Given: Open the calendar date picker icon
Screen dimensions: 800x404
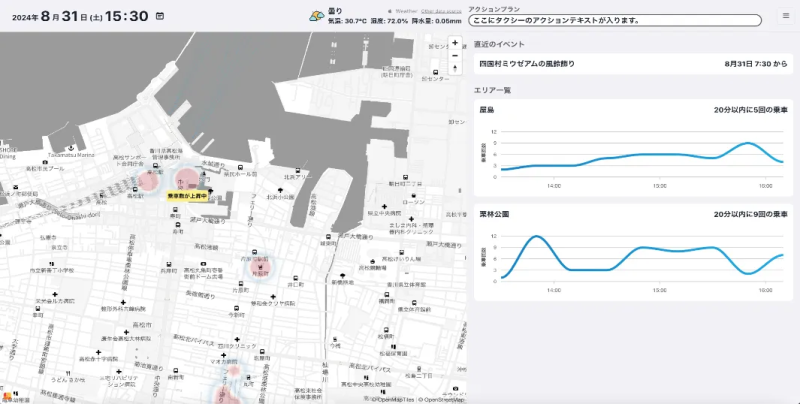Looking at the screenshot, I should pyautogui.click(x=160, y=16).
